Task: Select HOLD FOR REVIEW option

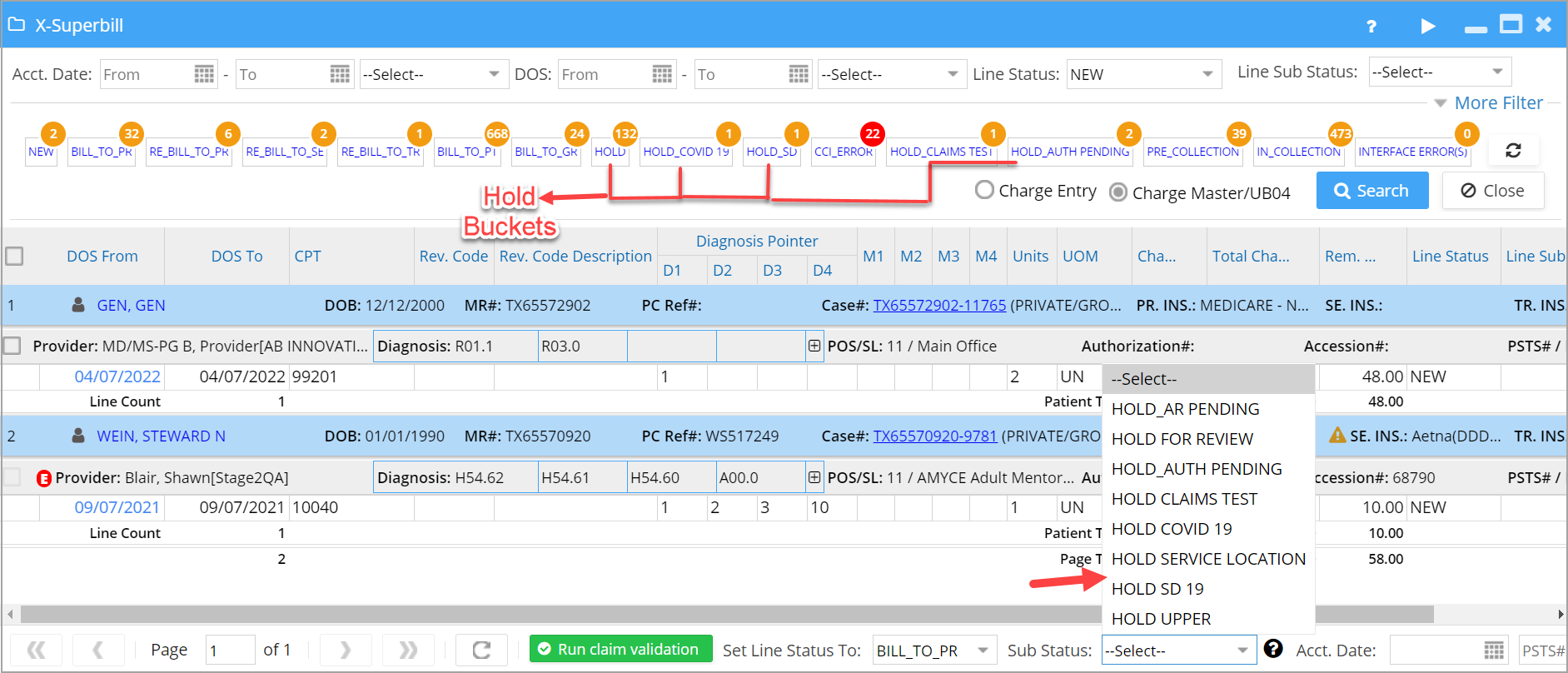Action: pos(1182,439)
